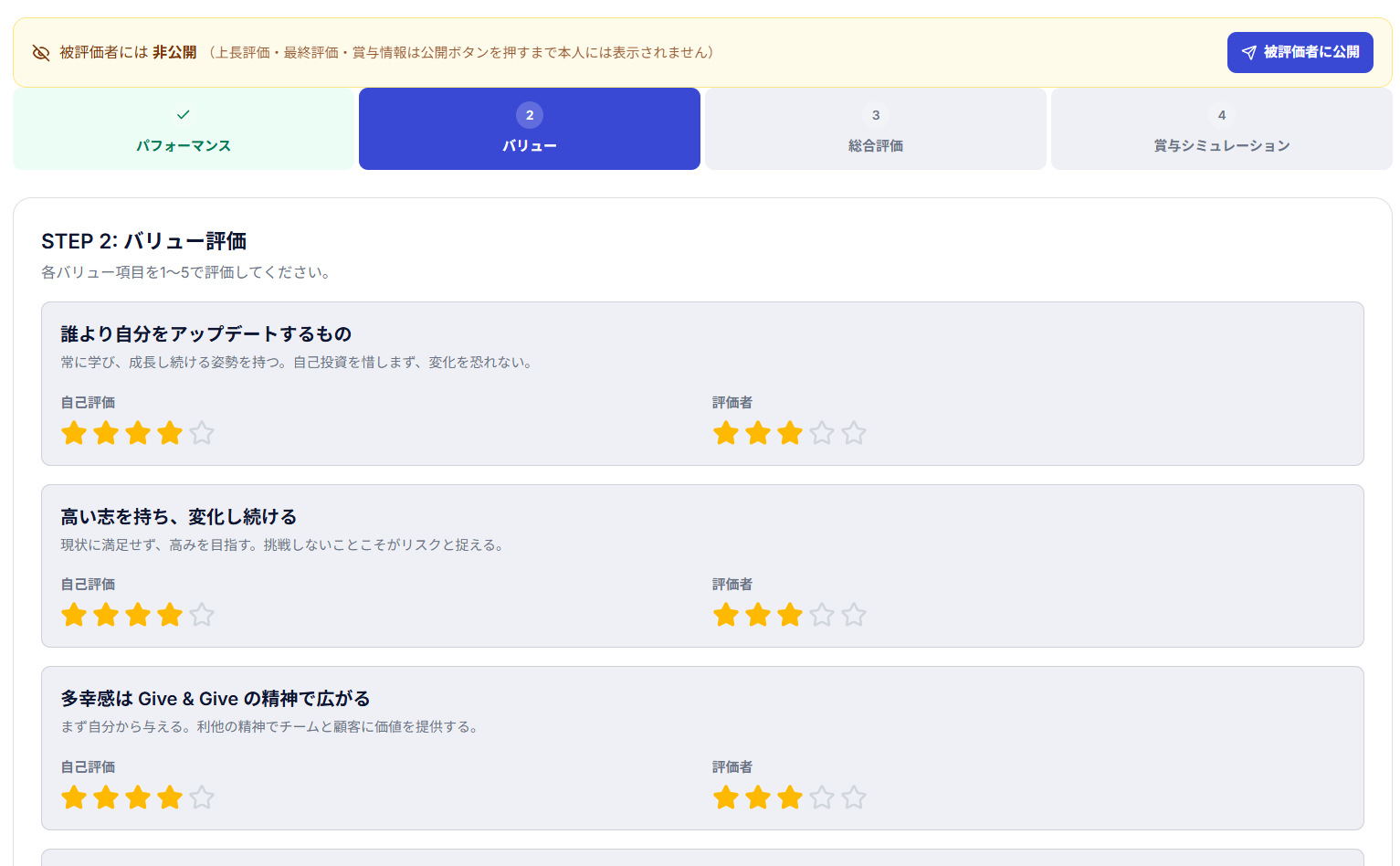Click the number 2 badge on バリュー tab

pos(530,115)
